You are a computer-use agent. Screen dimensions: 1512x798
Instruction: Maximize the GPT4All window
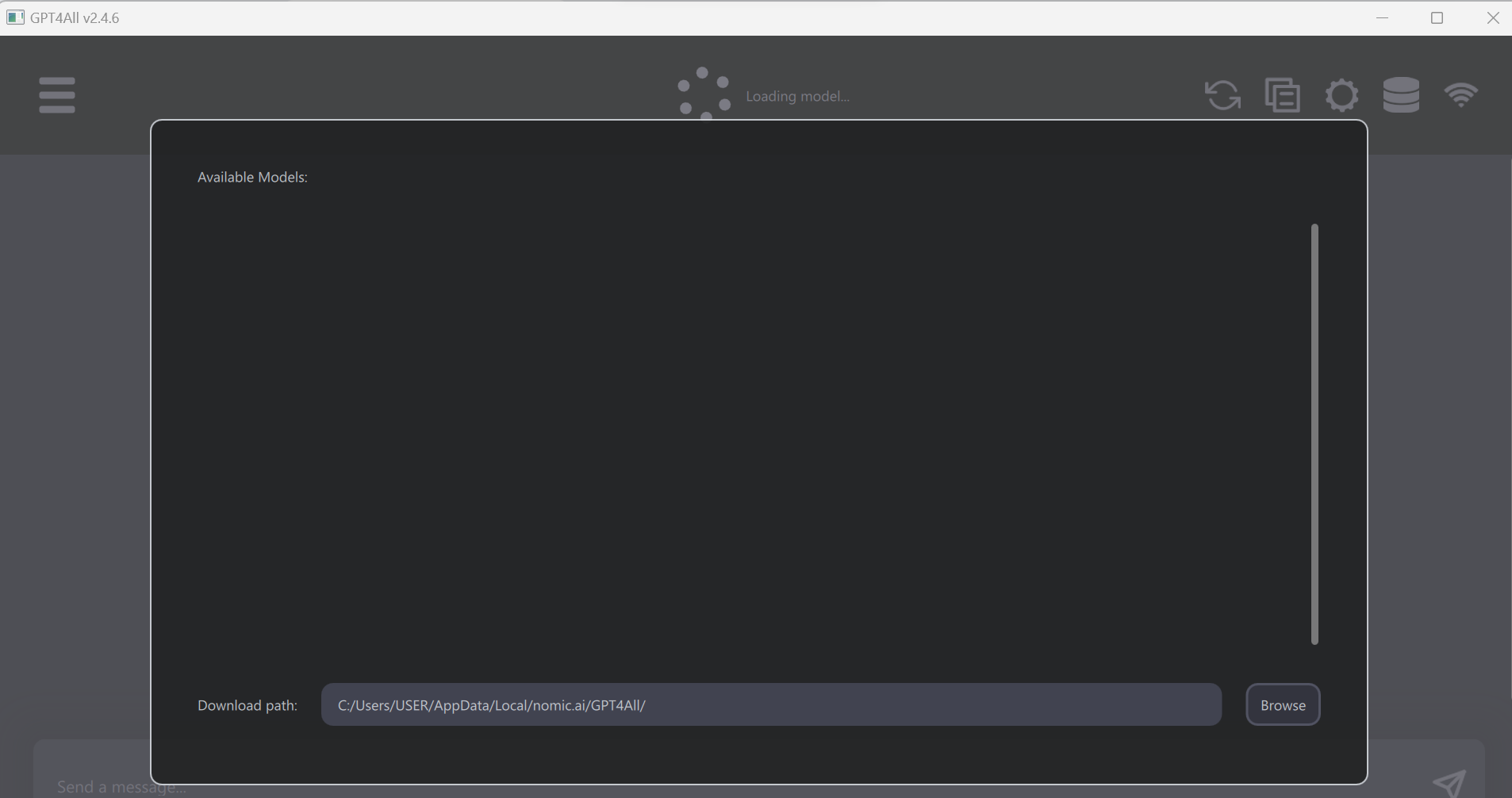1438,17
